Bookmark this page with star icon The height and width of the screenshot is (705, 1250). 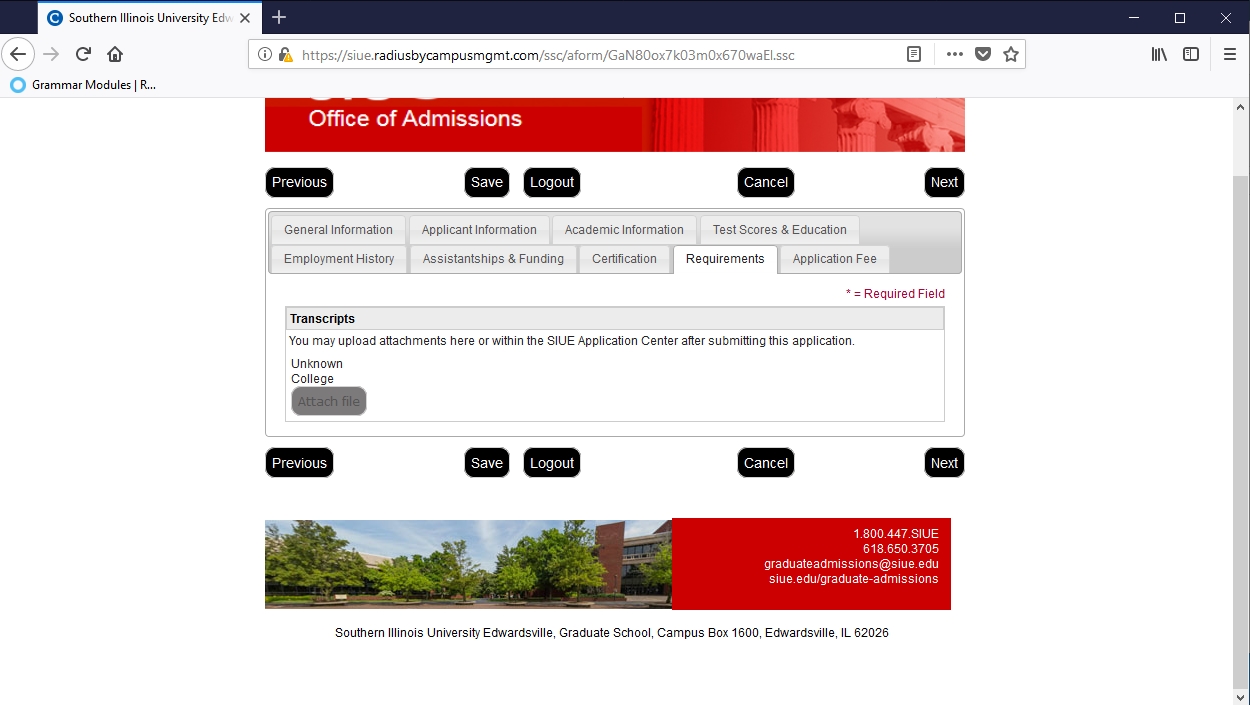pyautogui.click(x=1011, y=55)
